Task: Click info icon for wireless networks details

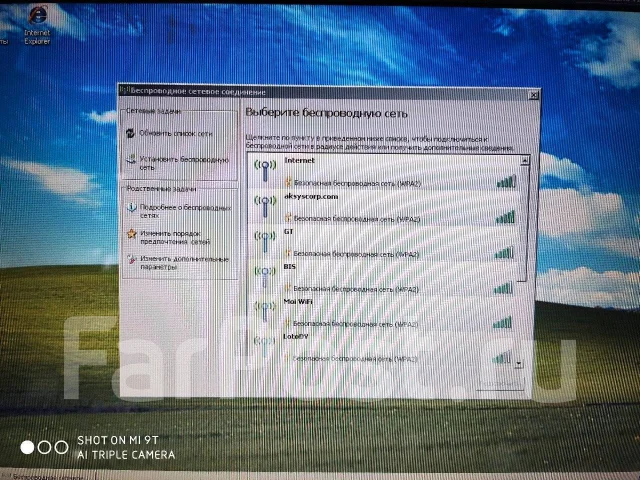Action: pyautogui.click(x=131, y=207)
